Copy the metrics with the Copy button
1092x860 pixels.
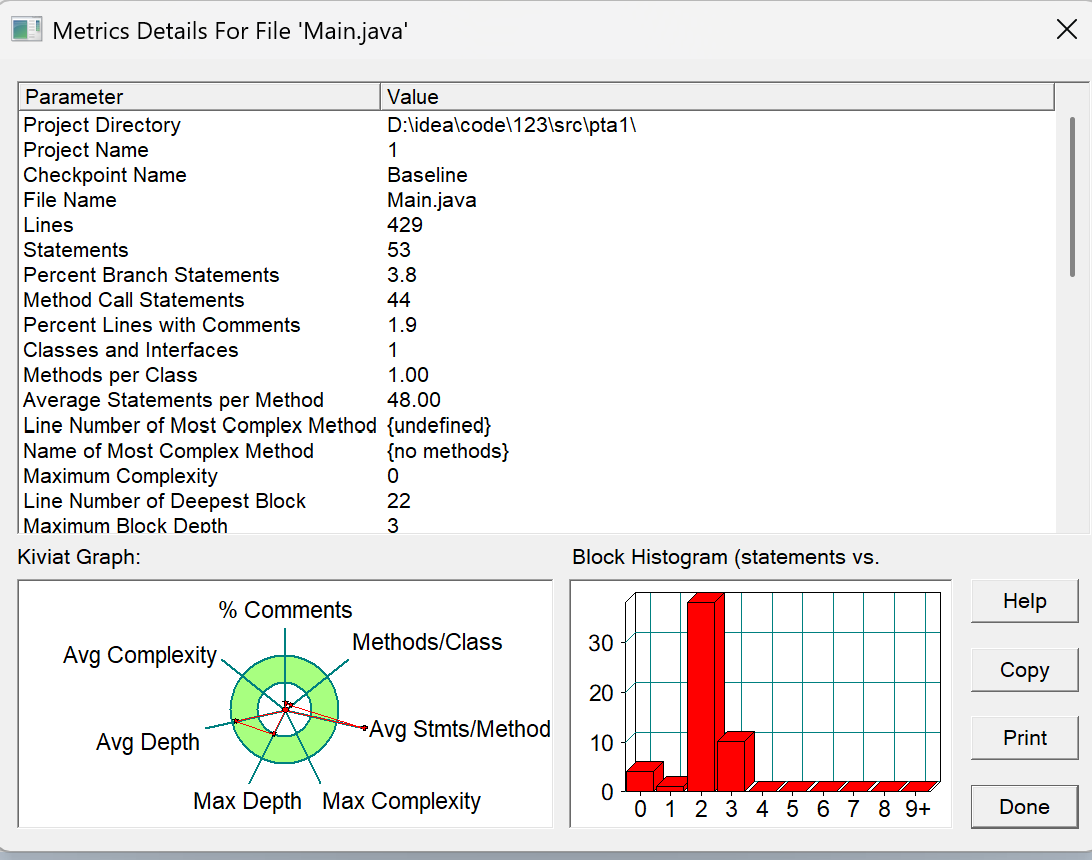coord(1024,670)
